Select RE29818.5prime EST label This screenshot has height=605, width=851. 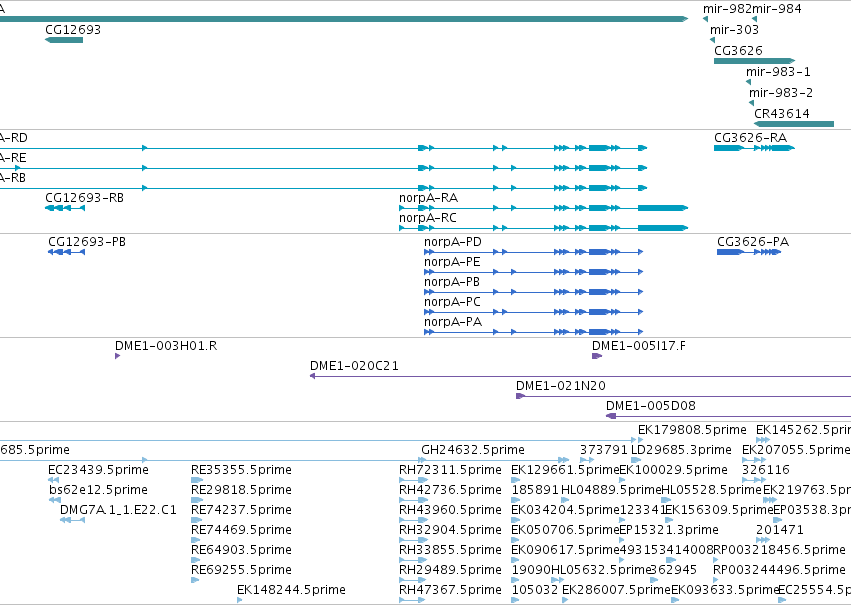pos(241,490)
